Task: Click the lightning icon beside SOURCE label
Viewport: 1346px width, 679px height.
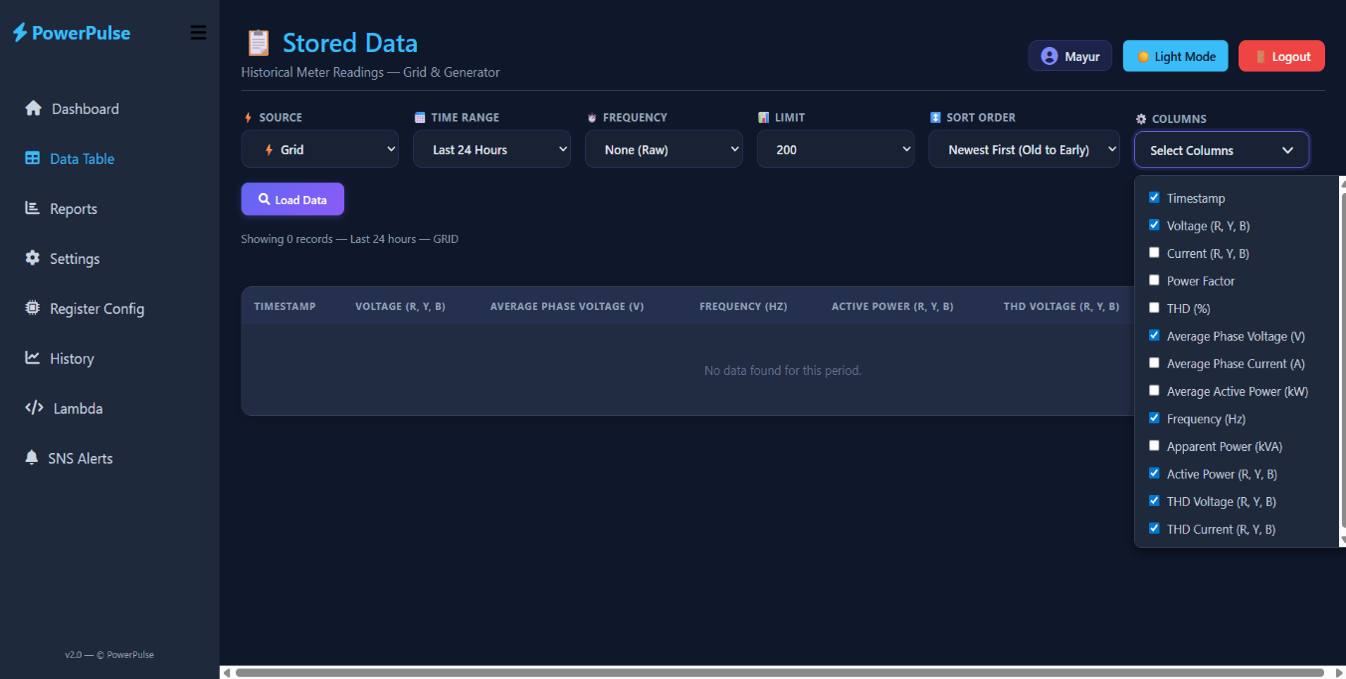Action: coord(248,117)
